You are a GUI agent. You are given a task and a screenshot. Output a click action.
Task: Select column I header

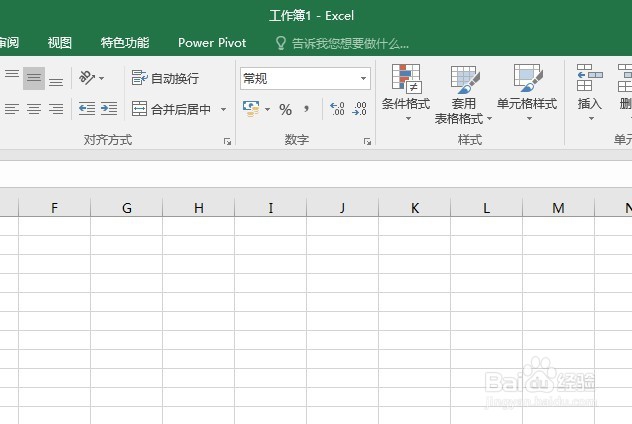[x=270, y=208]
